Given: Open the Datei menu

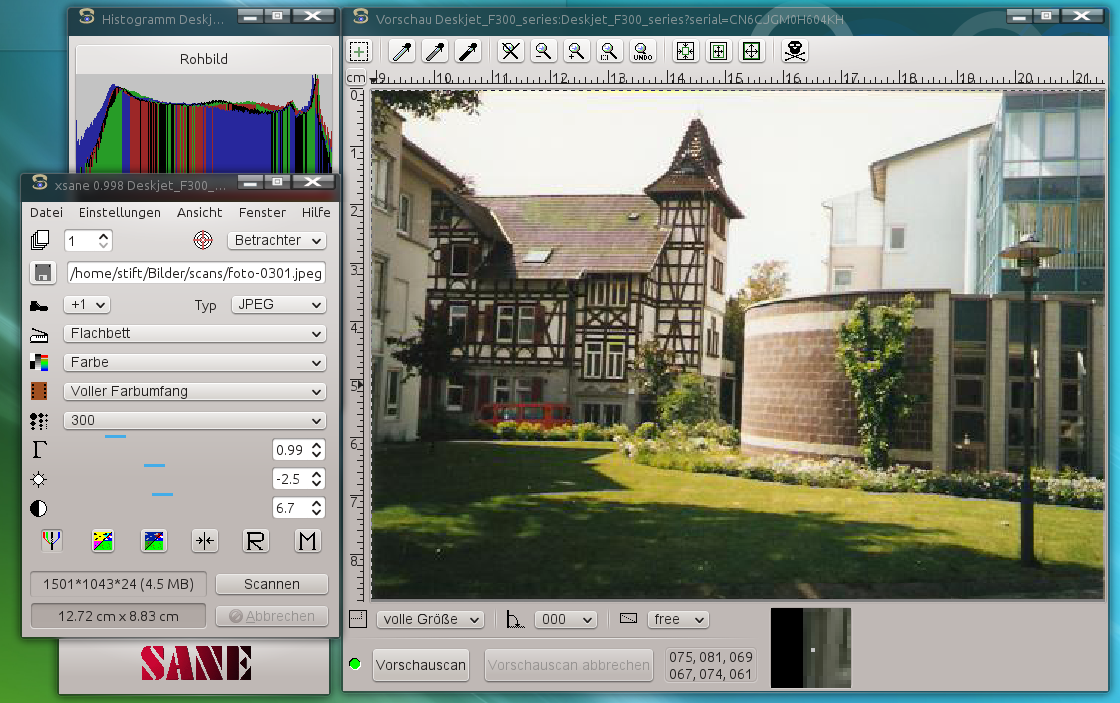Looking at the screenshot, I should tap(46, 212).
